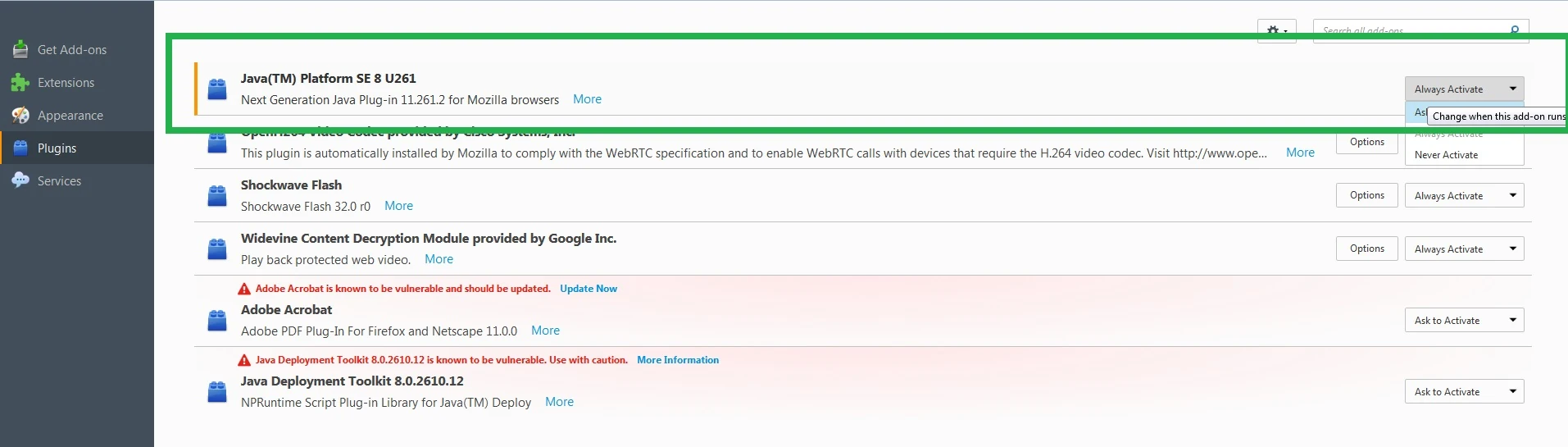Image resolution: width=1568 pixels, height=447 pixels.
Task: Open Shockwave Flash activation dropdown
Action: (x=1464, y=195)
